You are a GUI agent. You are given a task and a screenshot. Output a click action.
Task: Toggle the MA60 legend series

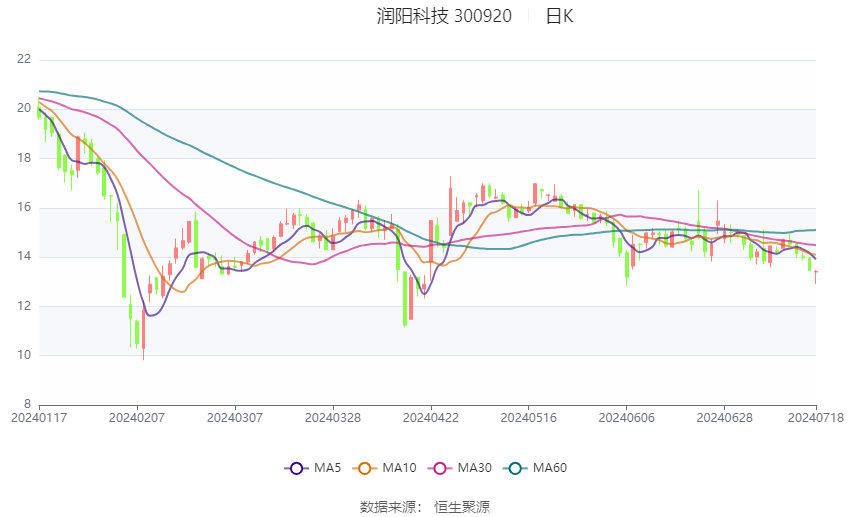(x=535, y=468)
